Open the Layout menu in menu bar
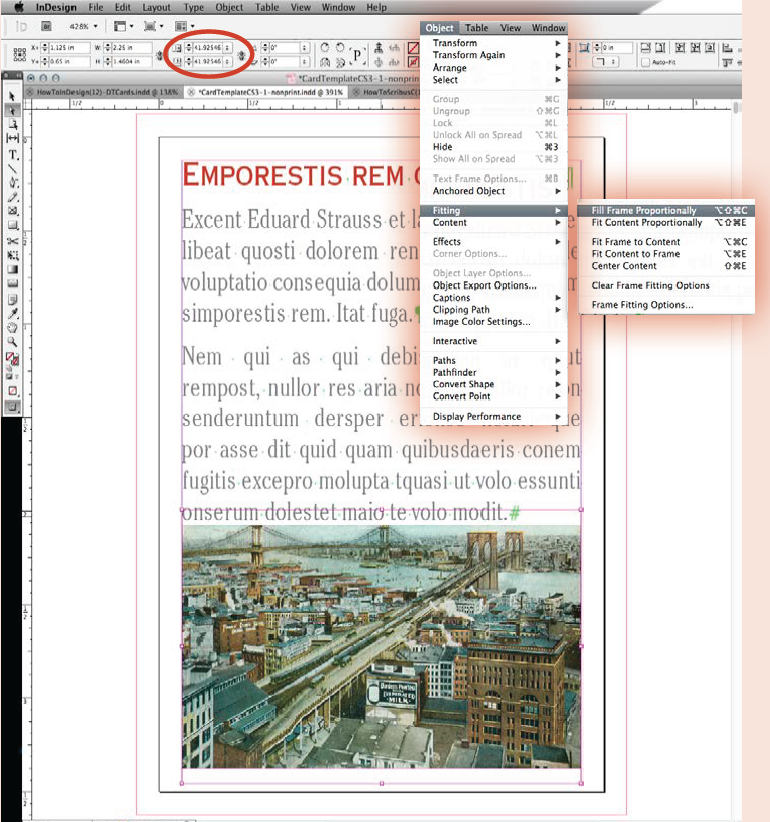 coord(156,7)
